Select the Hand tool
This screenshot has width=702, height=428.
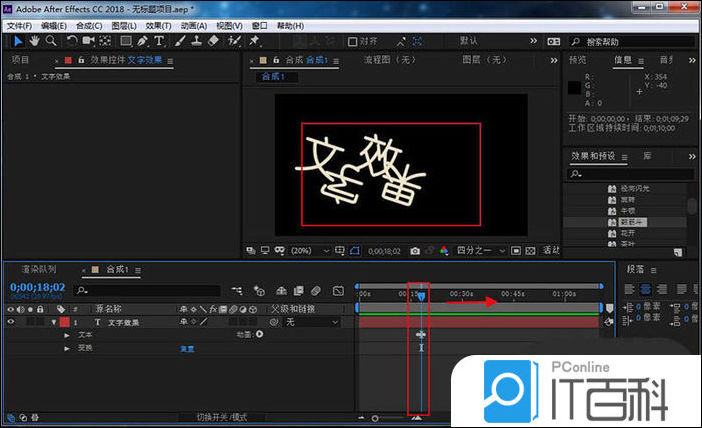pos(35,41)
